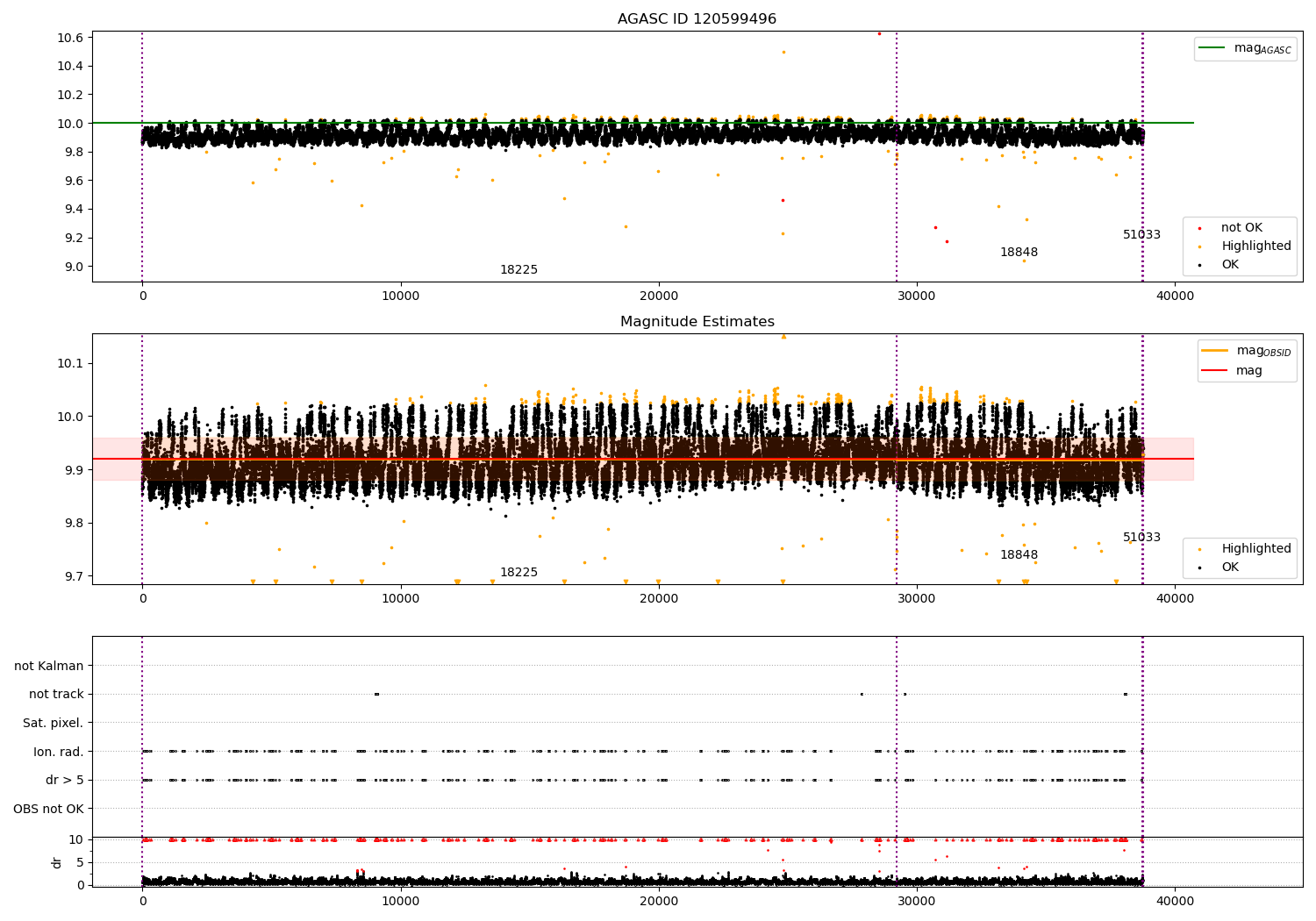This screenshot has width=1316, height=921.
Task: Click the "Sat. pixel." row label
Action: click(54, 723)
